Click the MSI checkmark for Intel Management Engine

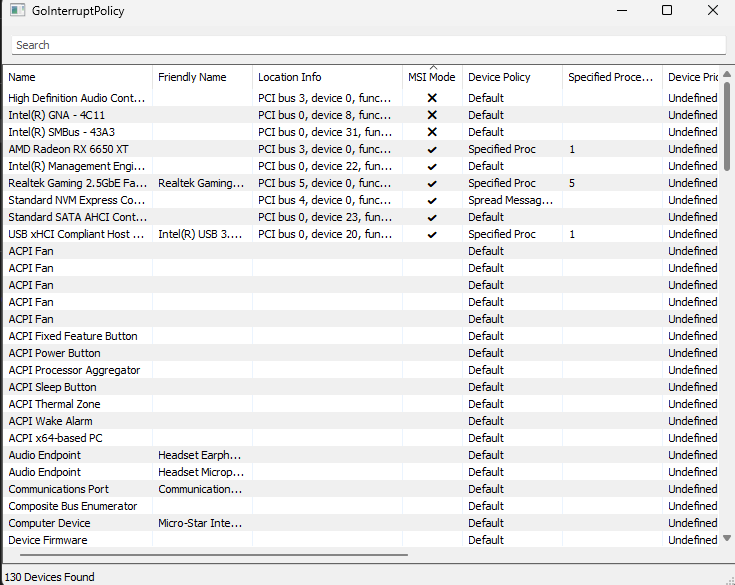click(x=432, y=166)
